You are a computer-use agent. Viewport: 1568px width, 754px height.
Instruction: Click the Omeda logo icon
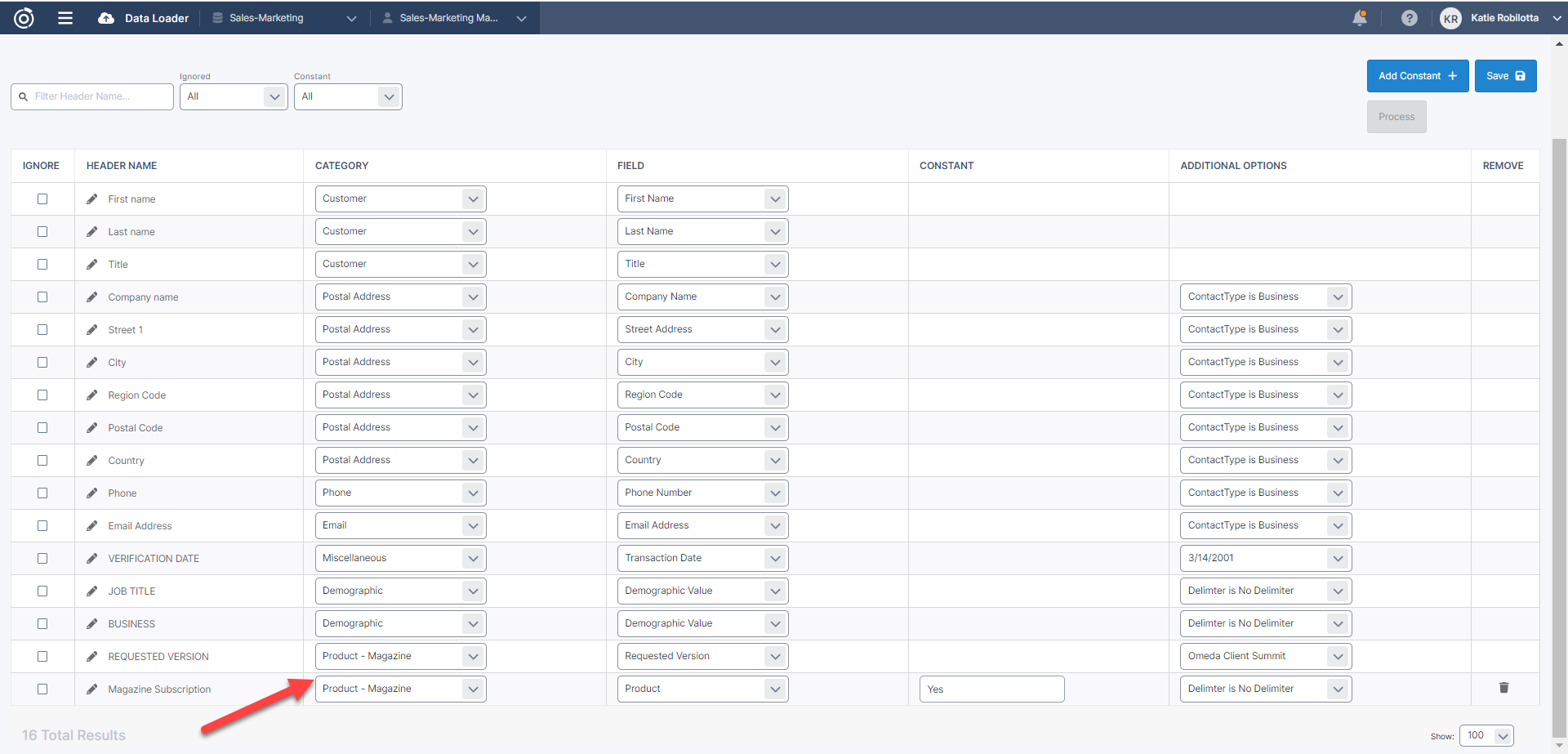point(24,18)
